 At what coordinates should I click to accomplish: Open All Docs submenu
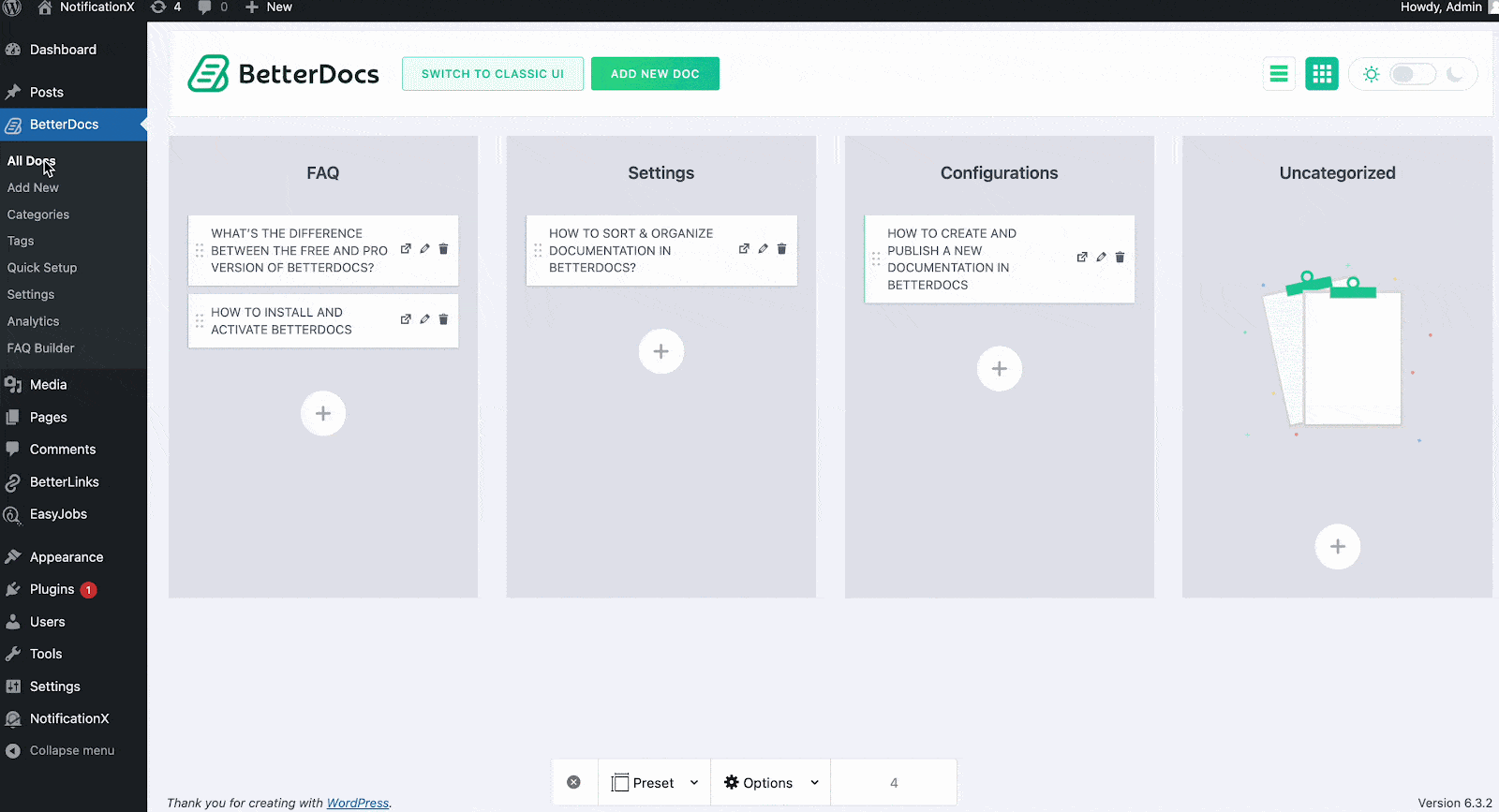click(31, 161)
